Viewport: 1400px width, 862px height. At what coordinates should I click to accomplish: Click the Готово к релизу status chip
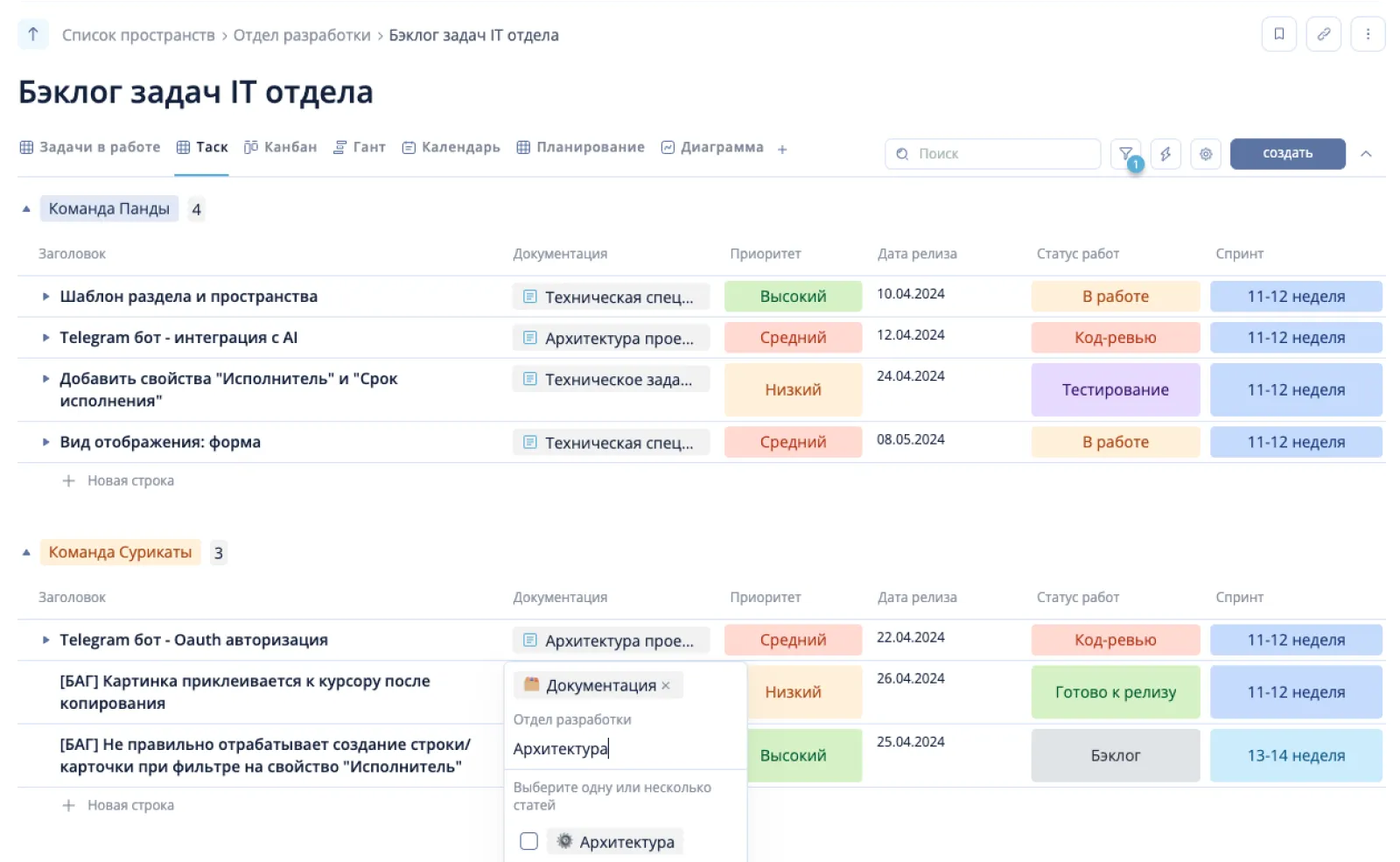1115,692
